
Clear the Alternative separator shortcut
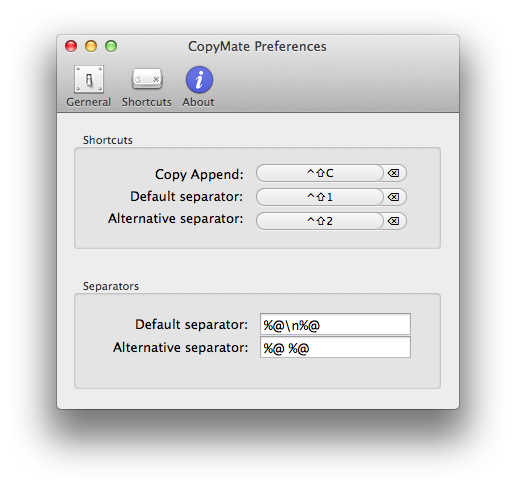point(394,221)
